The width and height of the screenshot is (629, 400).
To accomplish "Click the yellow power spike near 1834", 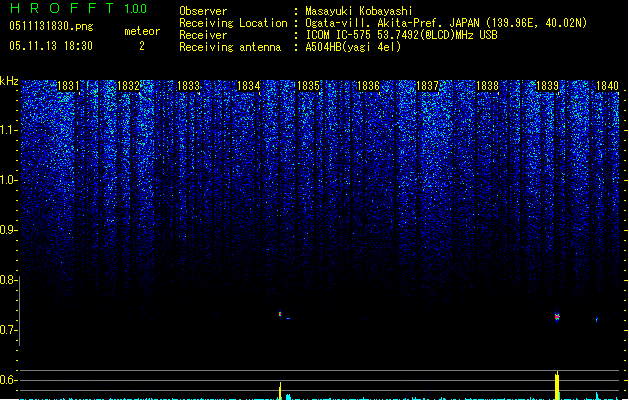I will tap(280, 391).
